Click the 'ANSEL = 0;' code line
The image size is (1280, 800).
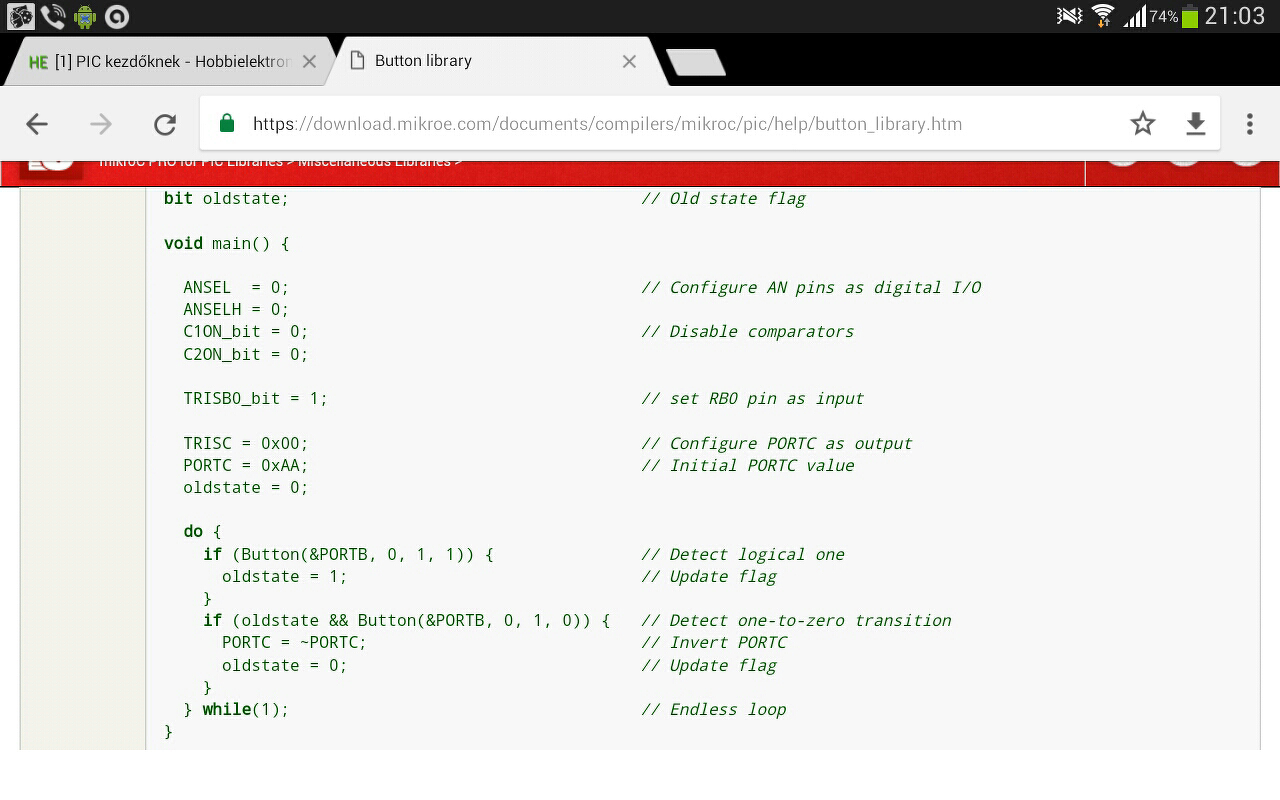(x=236, y=287)
